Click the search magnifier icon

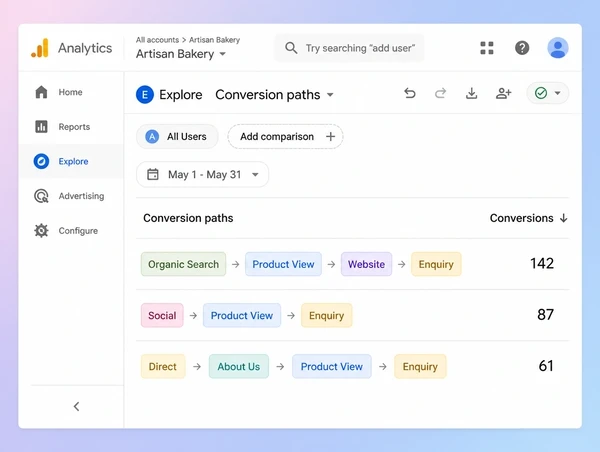(291, 48)
